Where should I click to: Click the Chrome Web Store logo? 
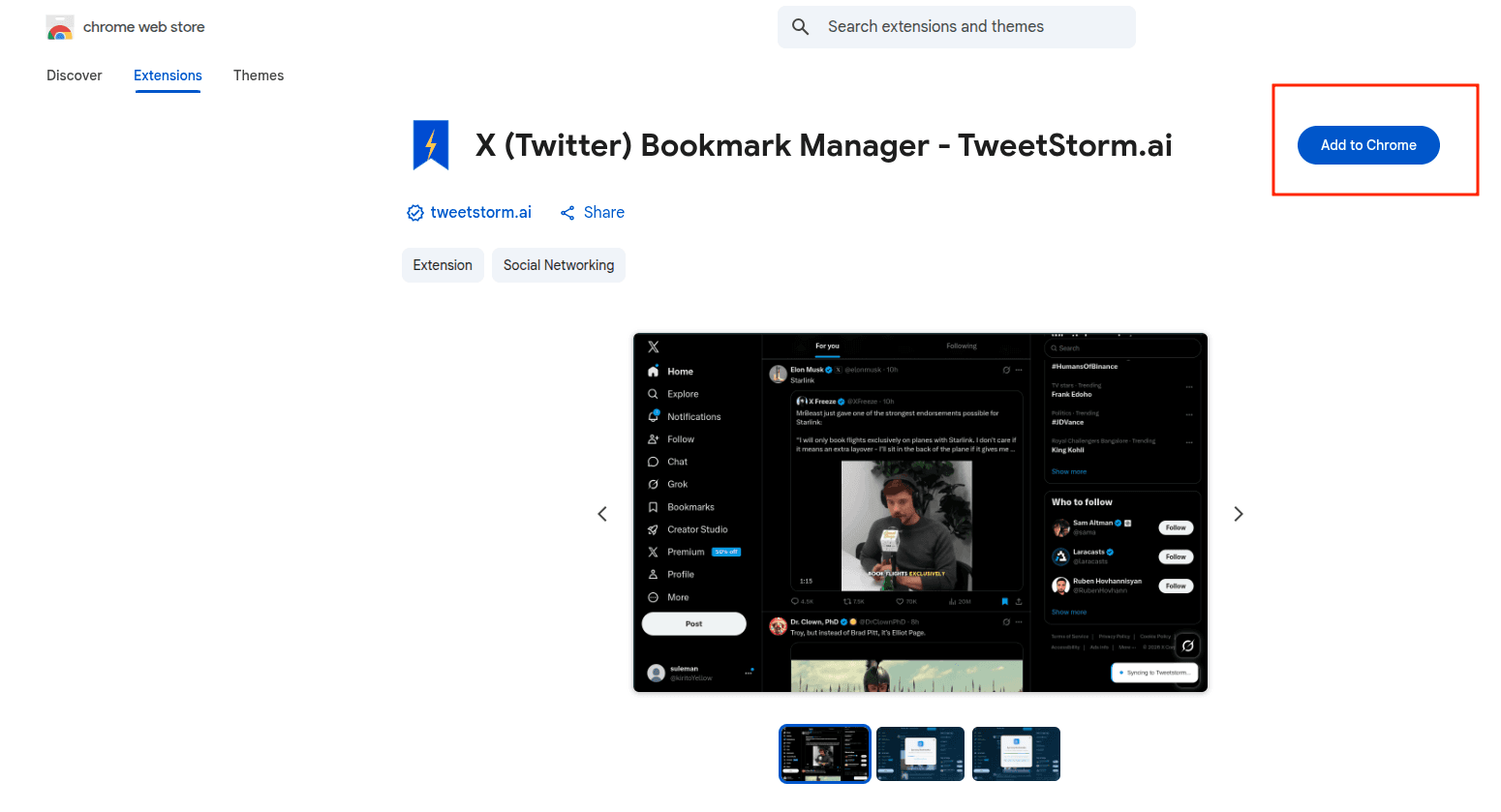coord(60,27)
